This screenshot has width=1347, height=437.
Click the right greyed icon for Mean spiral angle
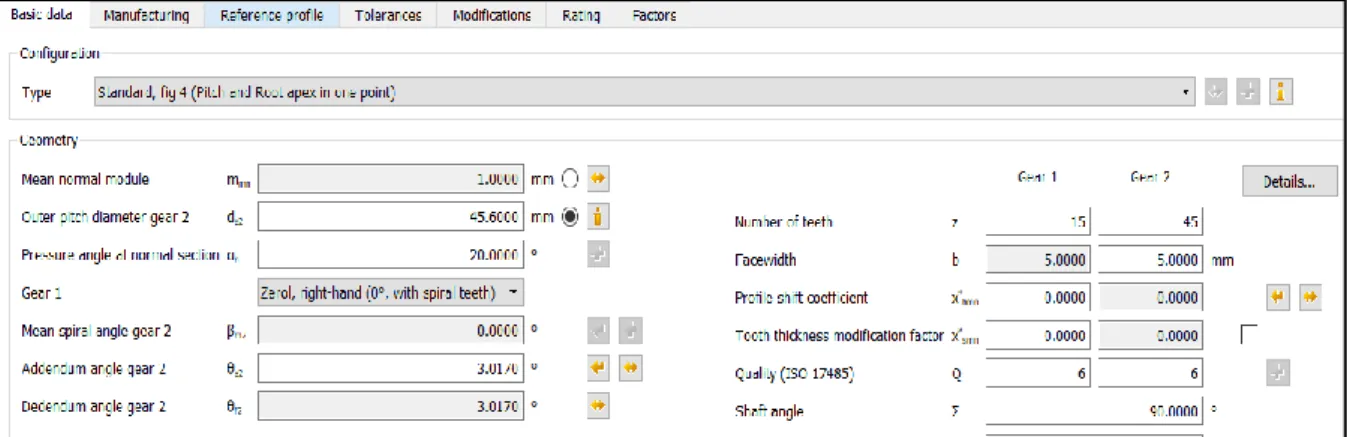pos(629,330)
